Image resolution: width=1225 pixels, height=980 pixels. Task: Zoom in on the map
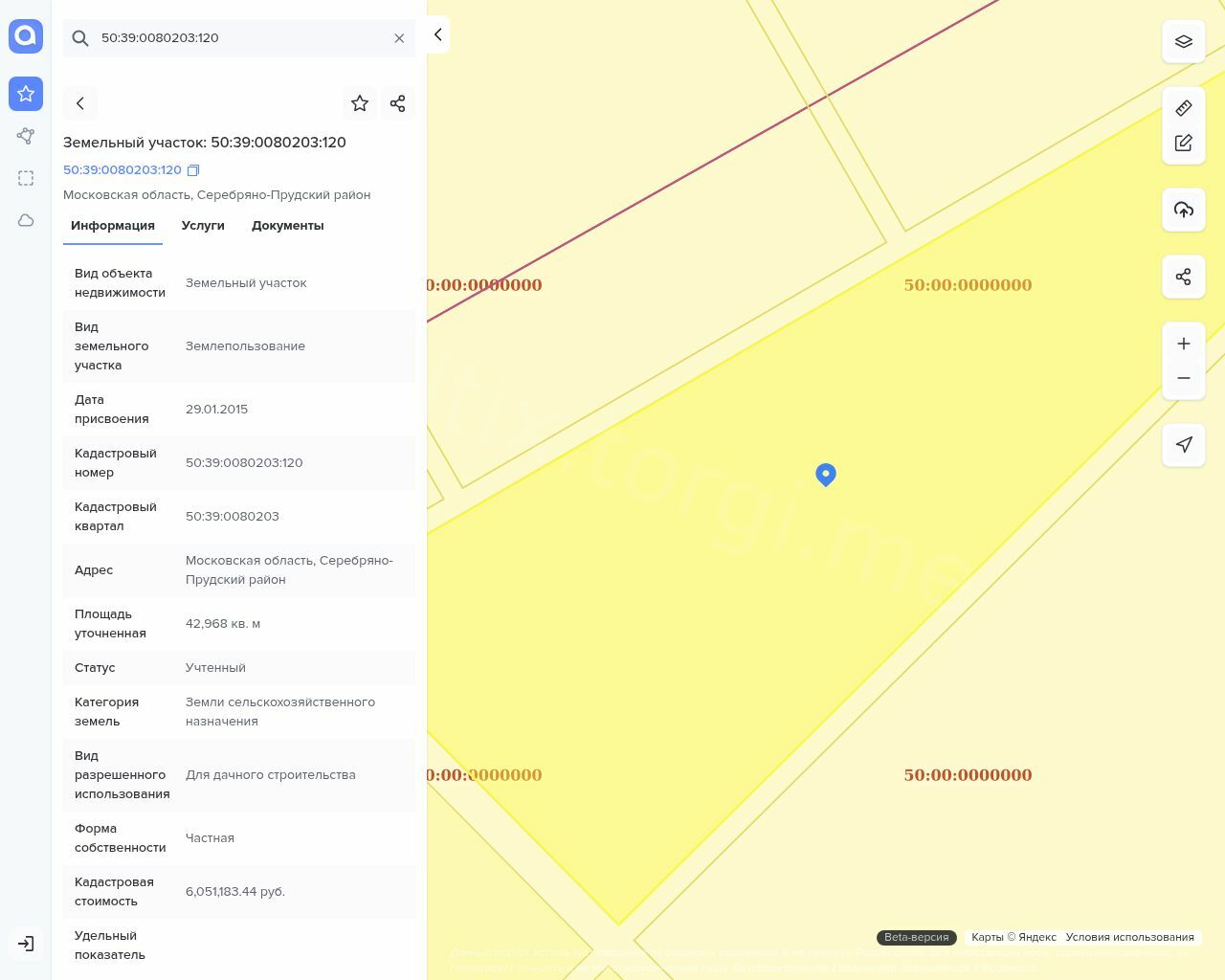[1184, 344]
